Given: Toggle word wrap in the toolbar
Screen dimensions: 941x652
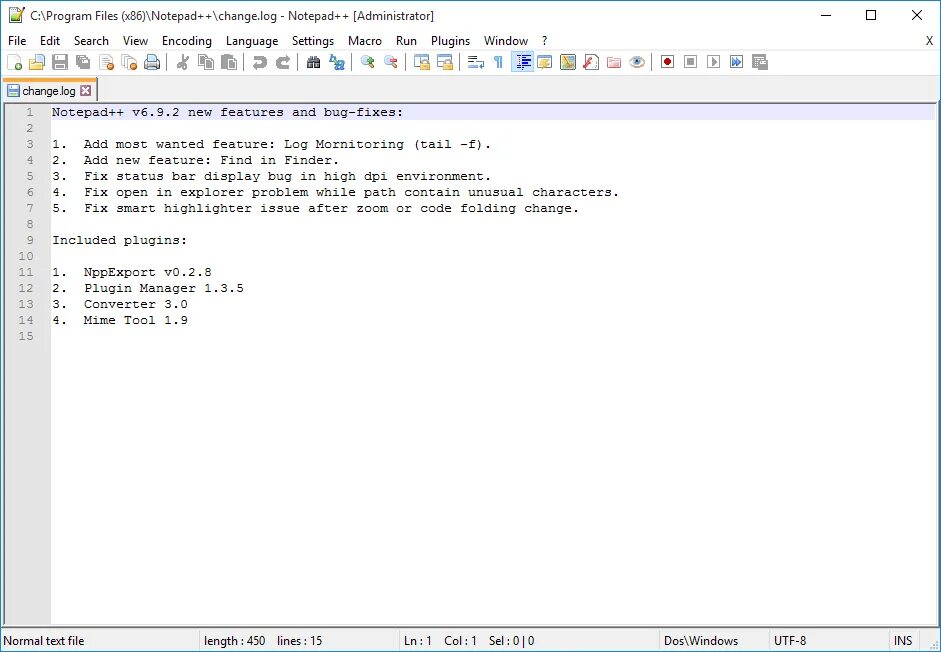Looking at the screenshot, I should coord(476,62).
